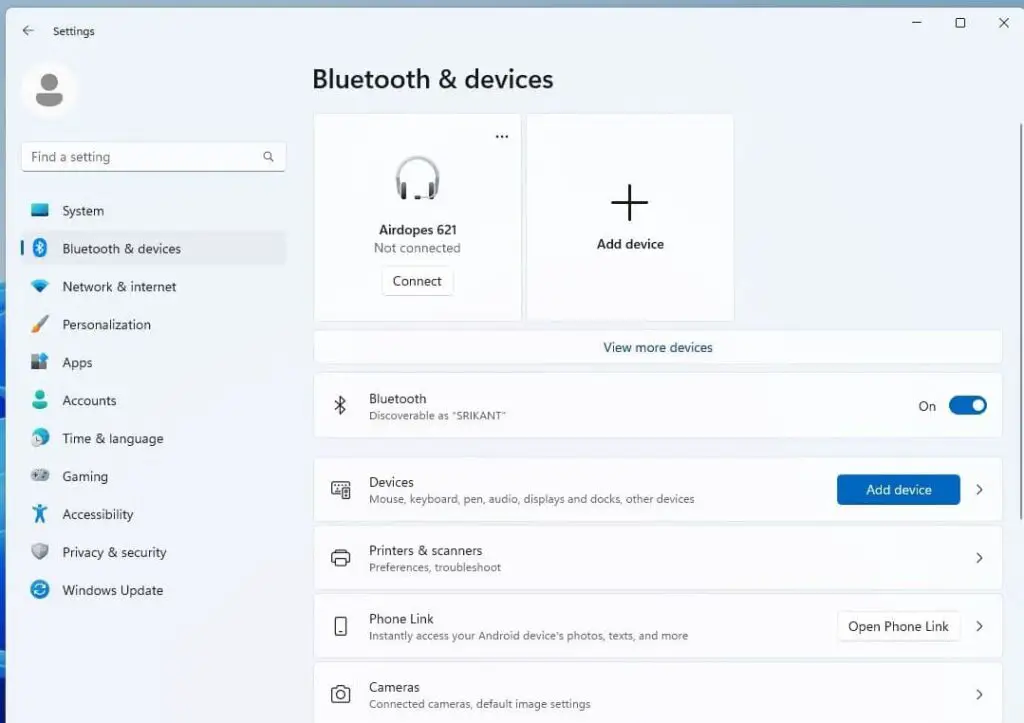Screen dimensions: 1024x723
Task: Select Bluetooth & devices in the sidebar
Action: [120, 248]
